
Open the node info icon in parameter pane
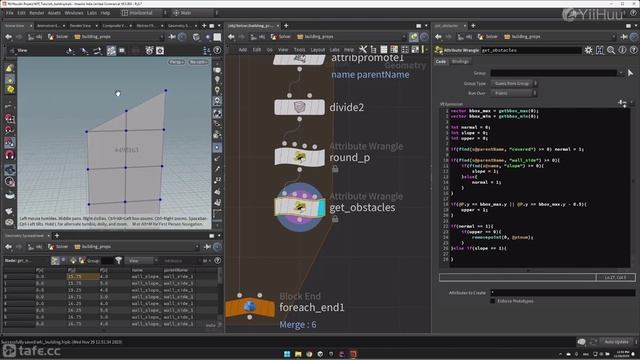[622, 50]
